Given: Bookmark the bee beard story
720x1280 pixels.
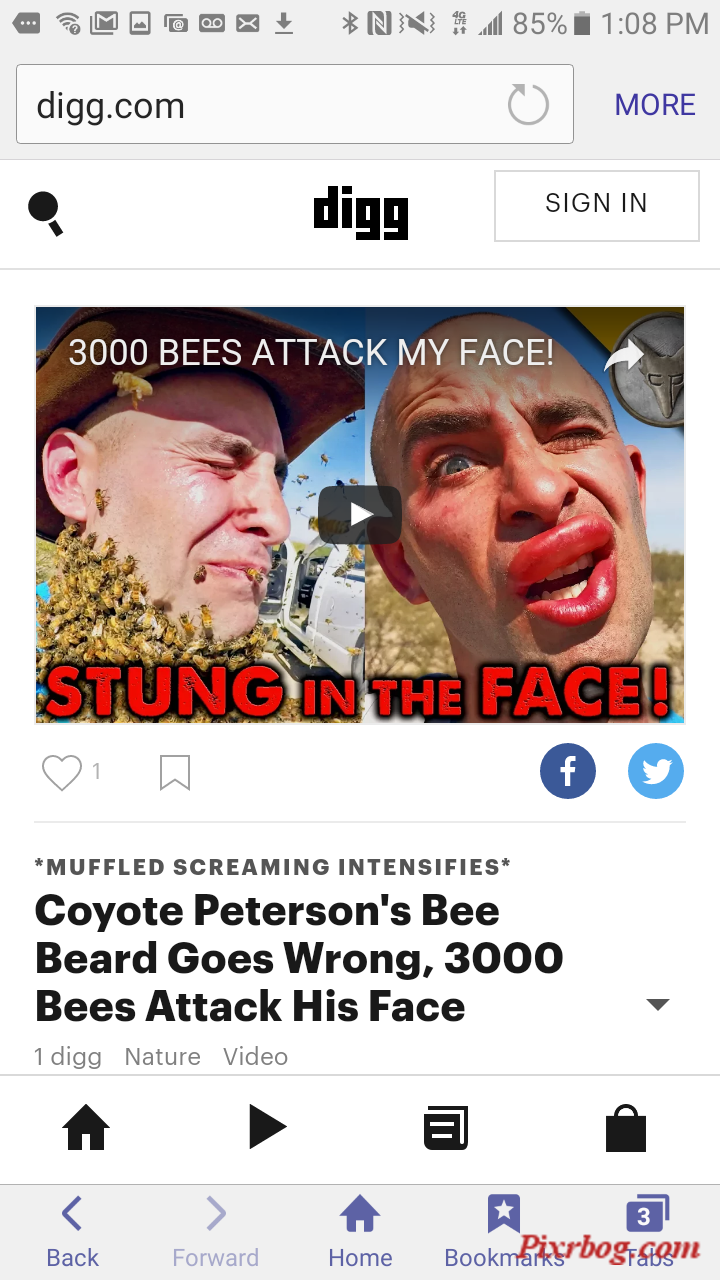Looking at the screenshot, I should click(175, 772).
